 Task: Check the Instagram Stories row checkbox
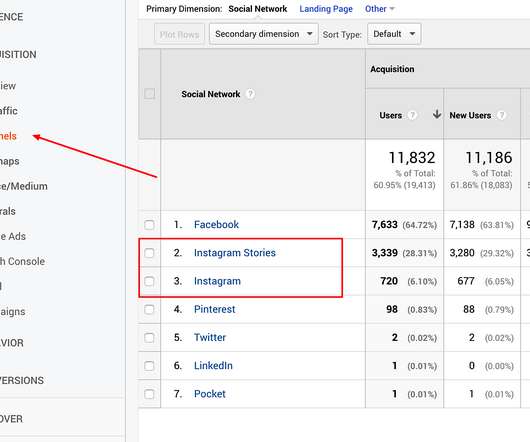pyautogui.click(x=149, y=253)
